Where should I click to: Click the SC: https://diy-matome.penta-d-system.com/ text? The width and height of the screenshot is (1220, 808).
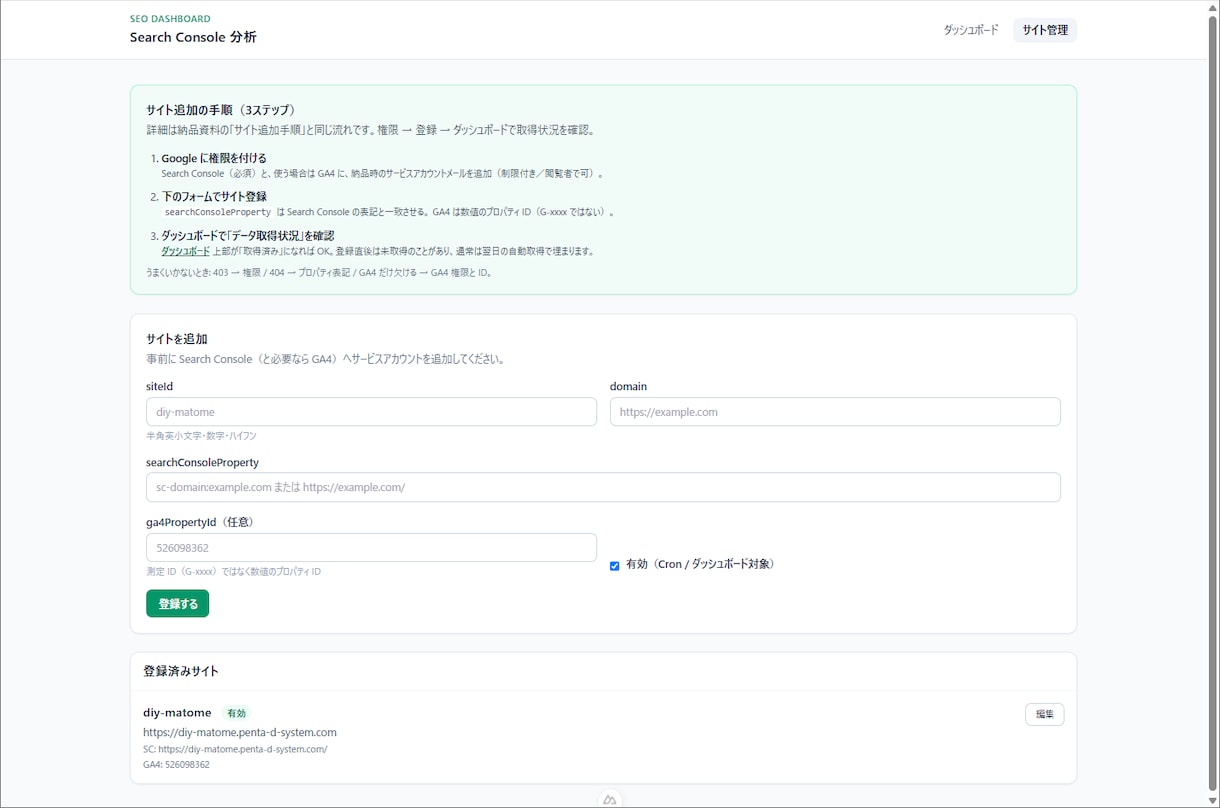click(235, 749)
